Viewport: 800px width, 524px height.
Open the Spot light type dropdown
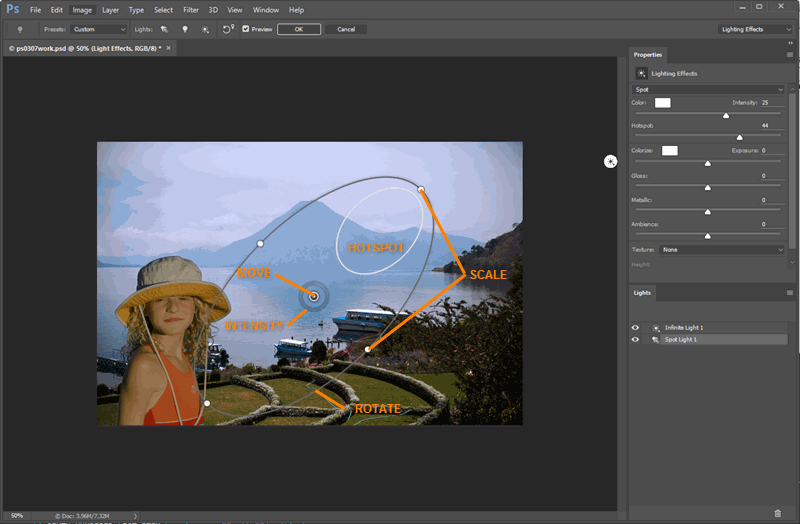(708, 90)
